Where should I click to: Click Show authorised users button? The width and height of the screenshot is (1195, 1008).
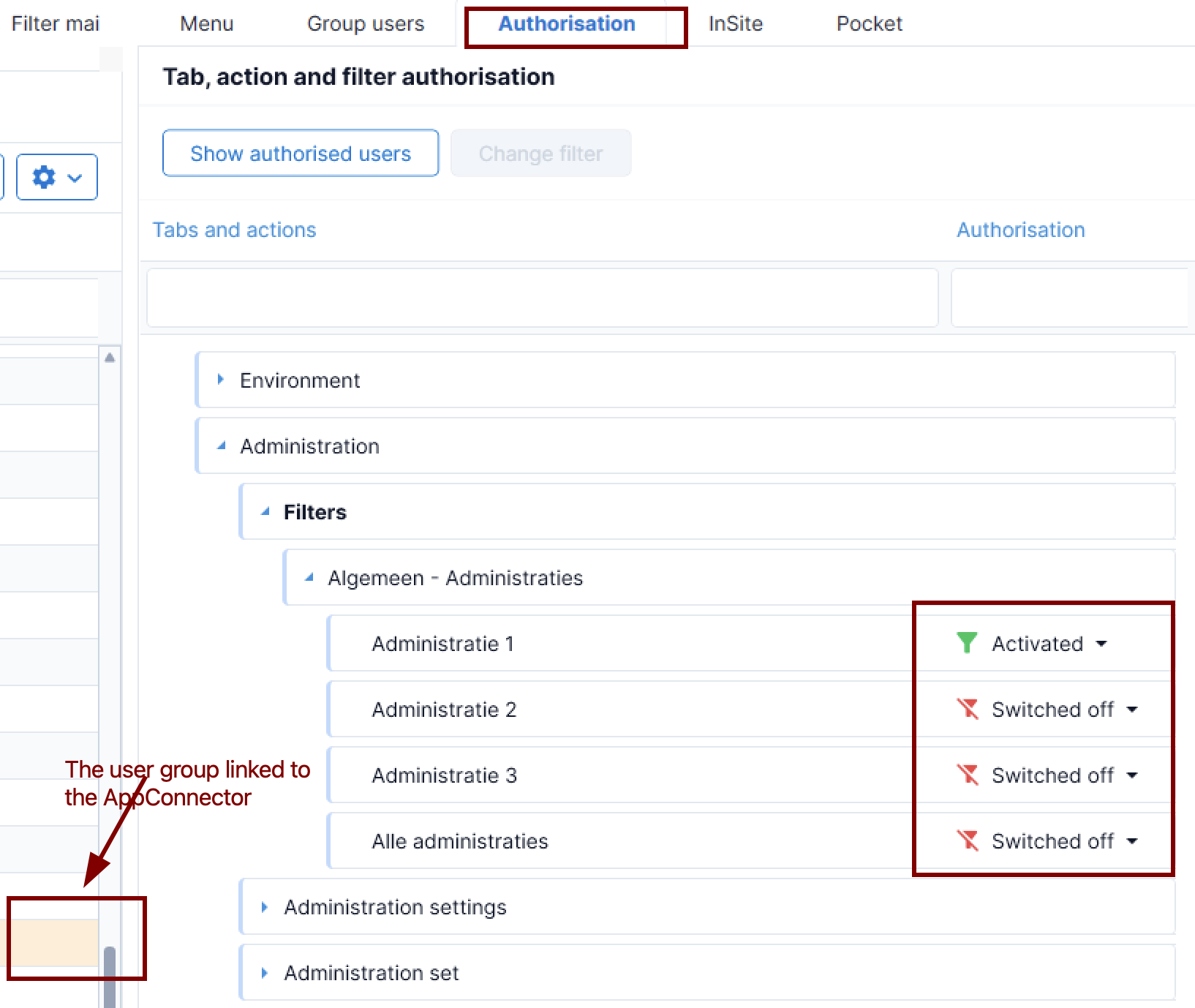coord(301,154)
